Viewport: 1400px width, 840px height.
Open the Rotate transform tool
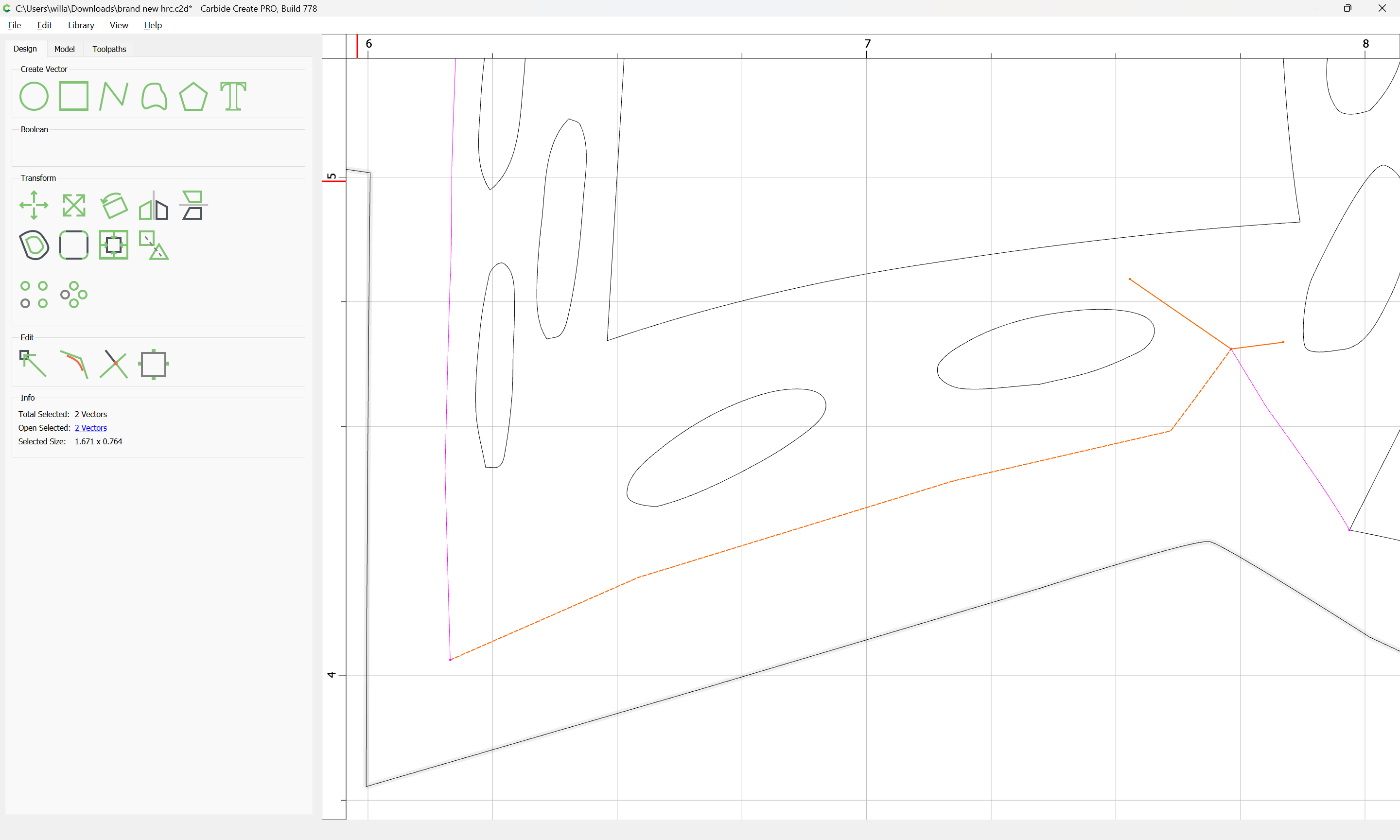click(114, 205)
